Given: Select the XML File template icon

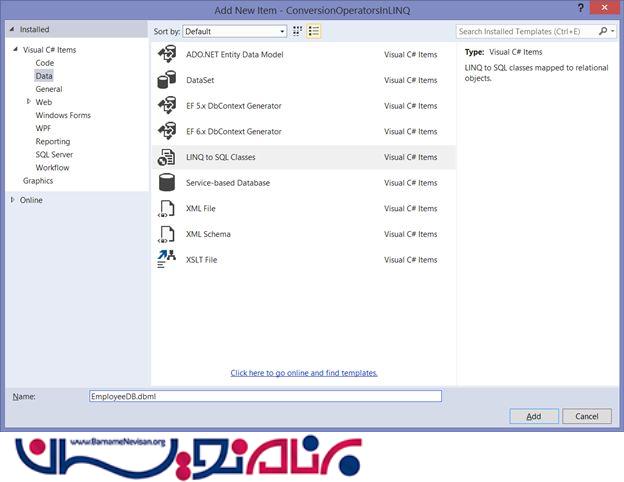Looking at the screenshot, I should pyautogui.click(x=167, y=209).
